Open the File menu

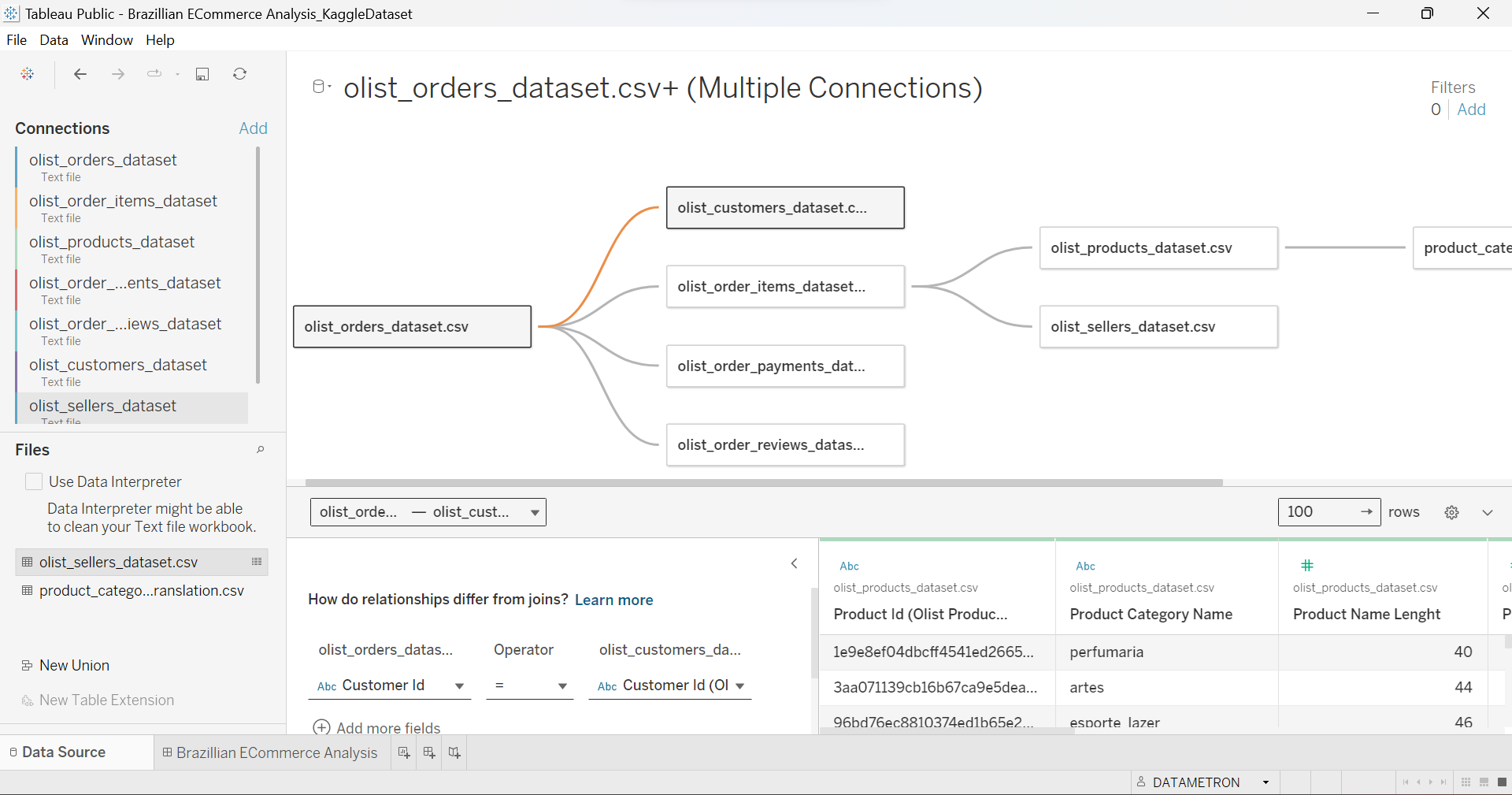pyautogui.click(x=17, y=39)
